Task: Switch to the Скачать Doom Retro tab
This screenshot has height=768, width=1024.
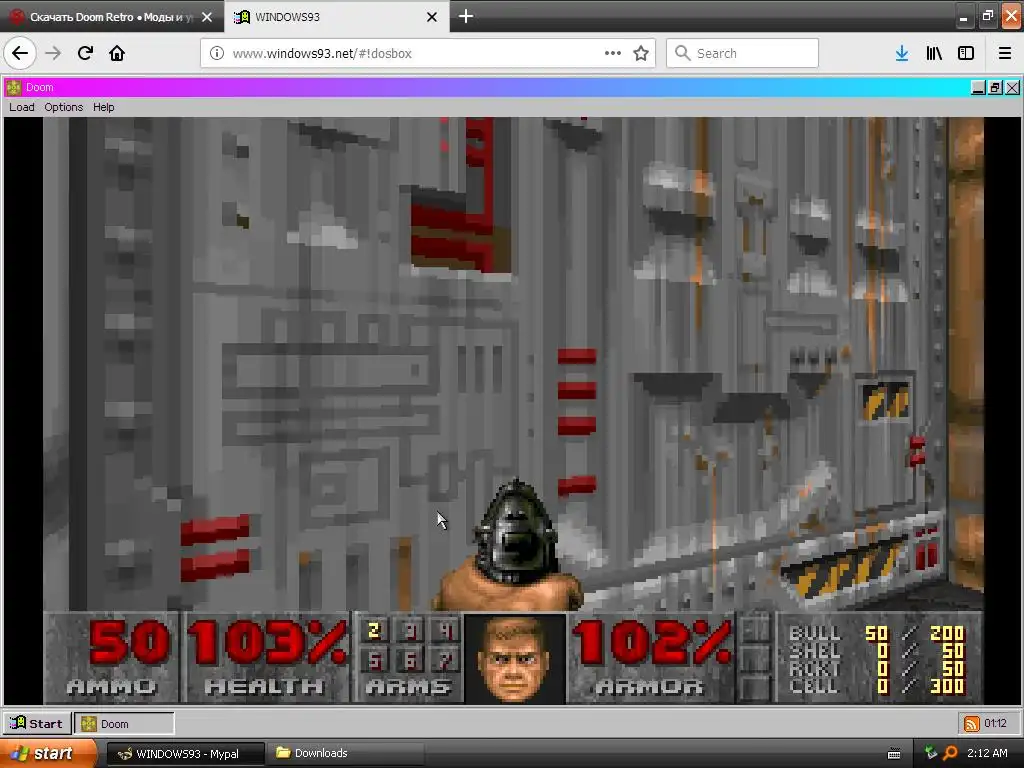Action: click(x=111, y=17)
